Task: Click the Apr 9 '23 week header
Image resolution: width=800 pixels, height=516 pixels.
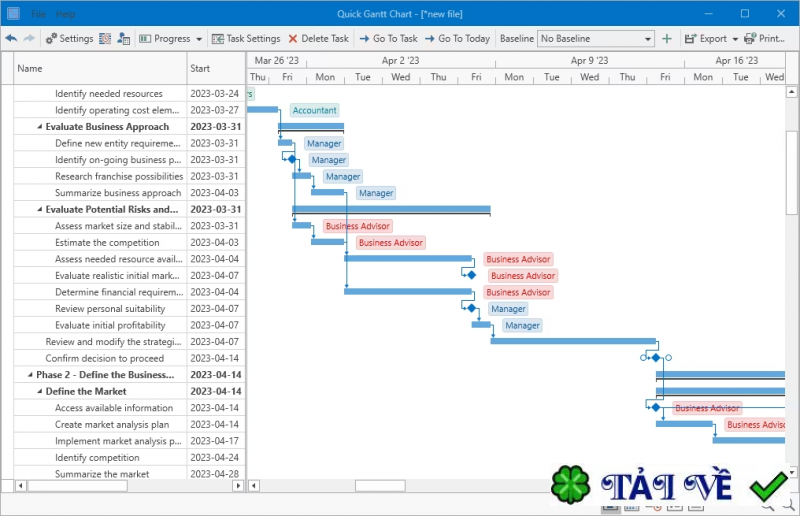Action: point(589,61)
